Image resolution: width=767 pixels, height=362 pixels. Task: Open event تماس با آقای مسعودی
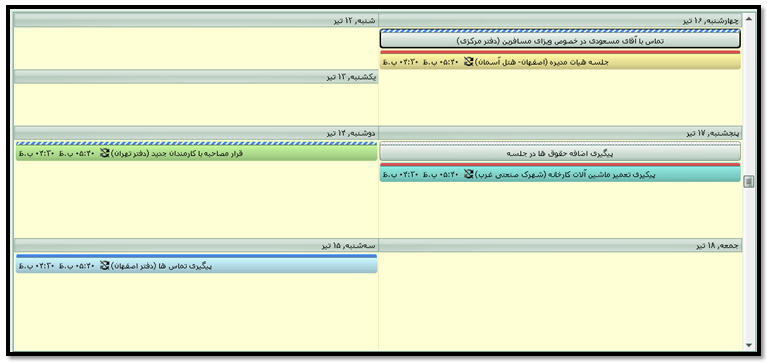point(560,40)
